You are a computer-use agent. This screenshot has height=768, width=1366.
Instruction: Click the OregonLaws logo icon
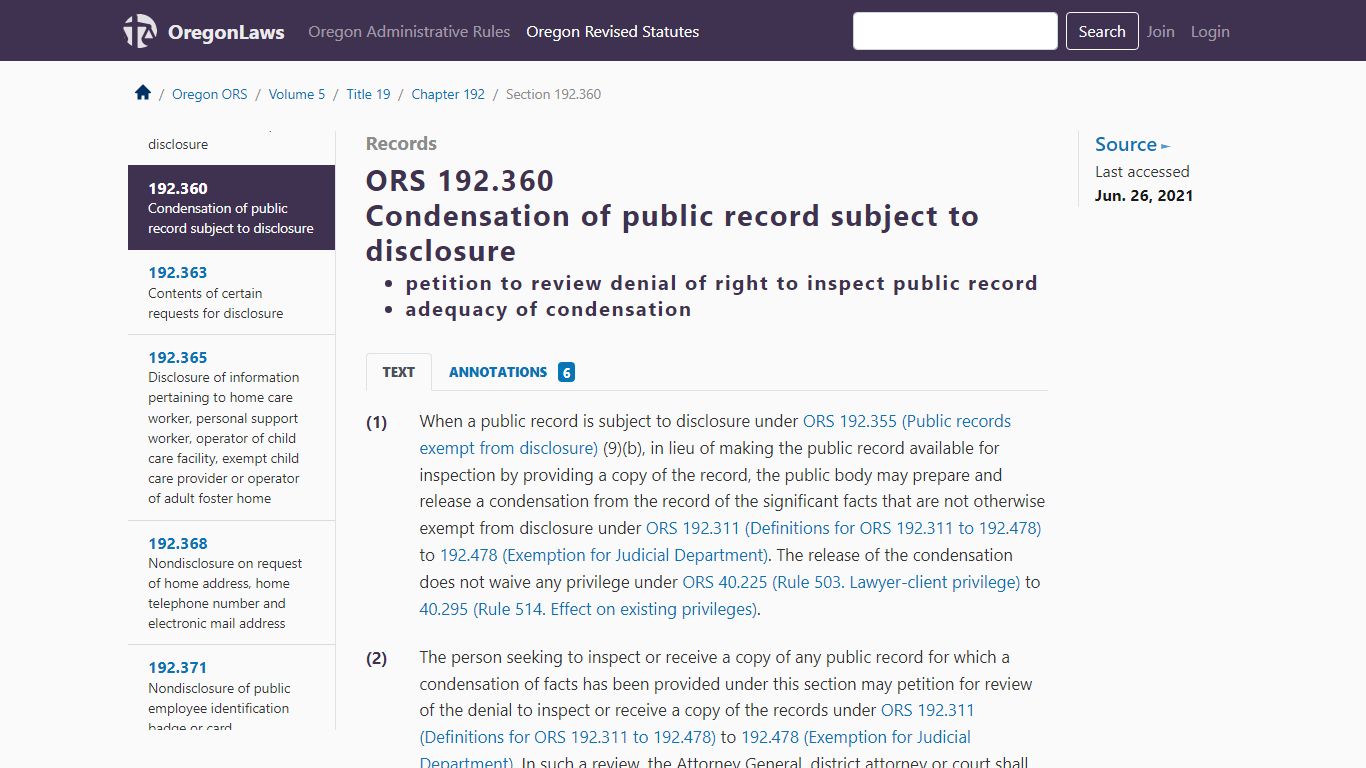(x=140, y=31)
